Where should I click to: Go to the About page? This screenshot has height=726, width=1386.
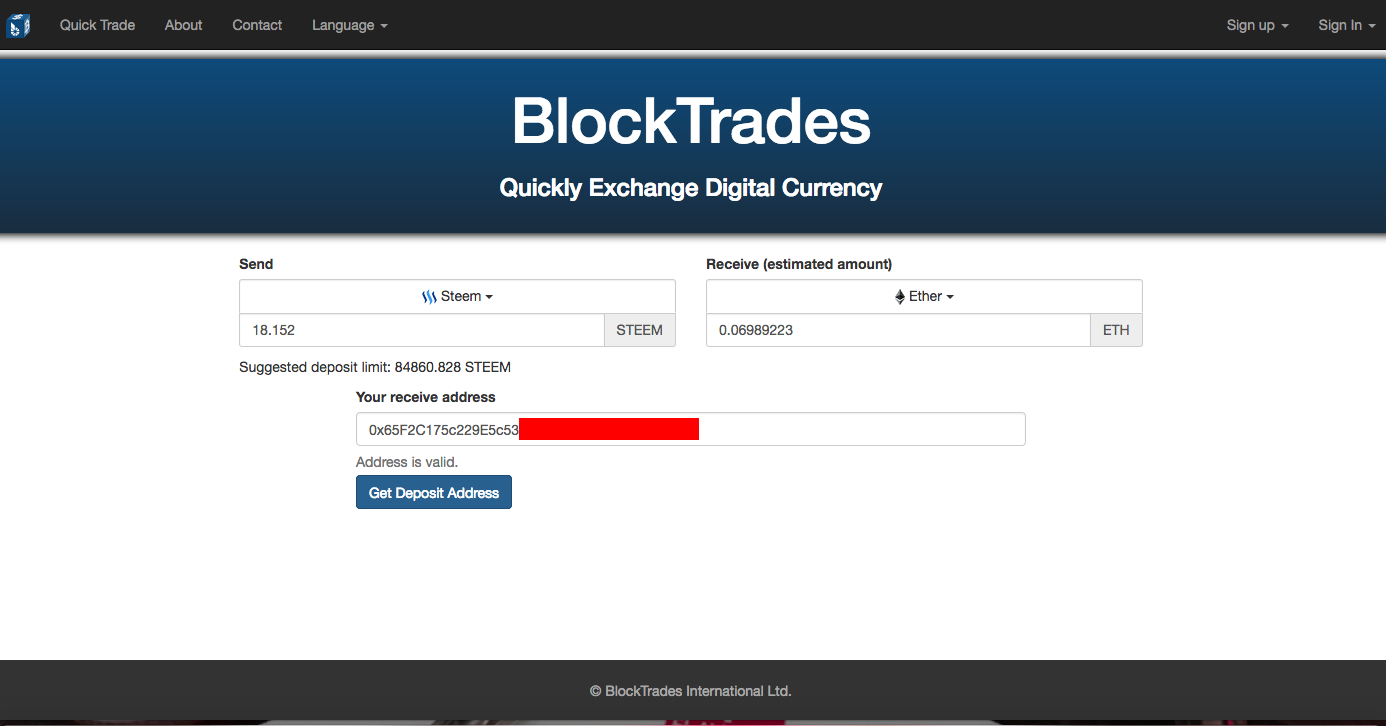coord(184,25)
